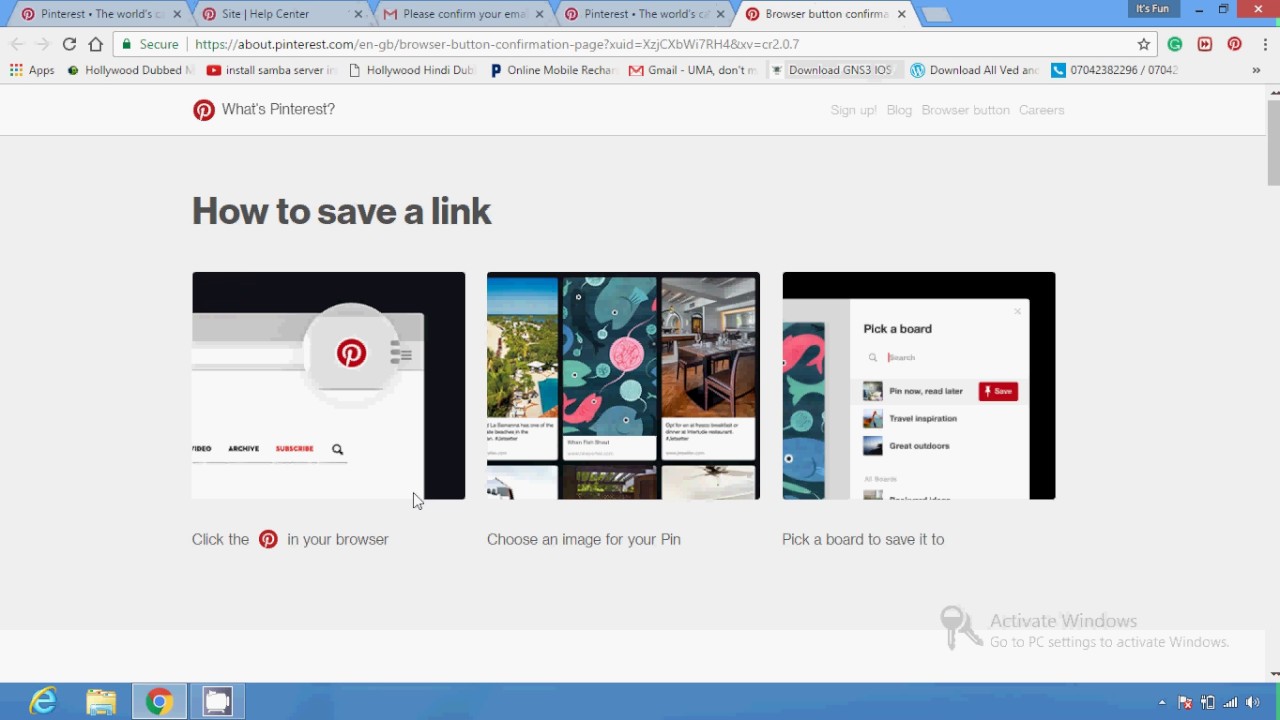Open the 07042382296 bookmark
This screenshot has height=720, width=1280.
click(x=1115, y=70)
